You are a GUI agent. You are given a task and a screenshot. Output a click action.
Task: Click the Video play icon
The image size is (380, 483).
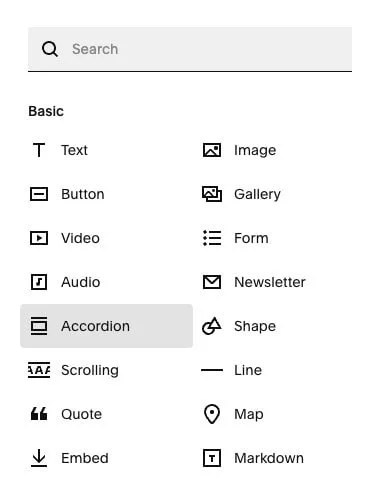39,238
